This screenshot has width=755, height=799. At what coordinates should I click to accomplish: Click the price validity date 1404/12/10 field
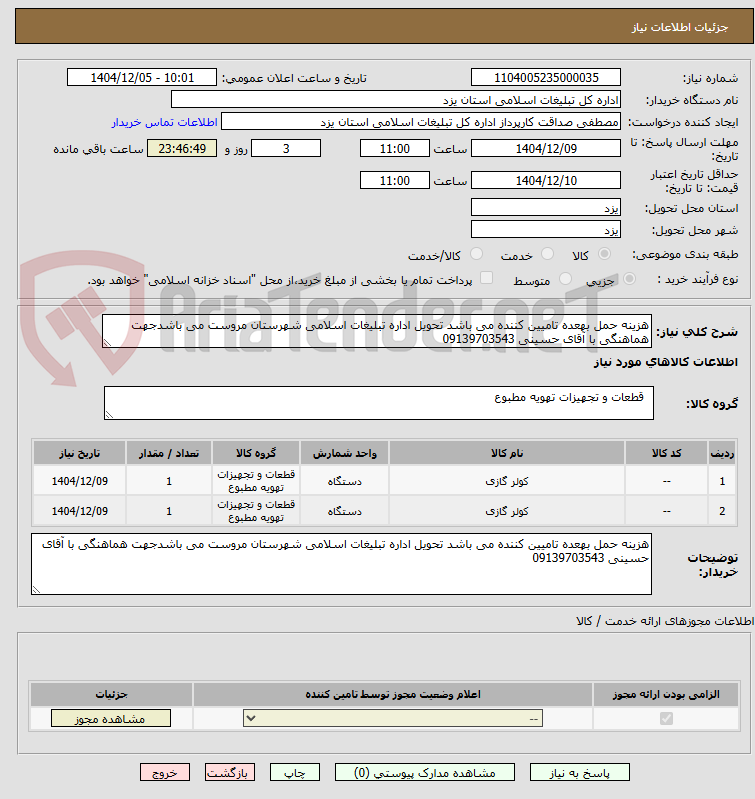[546, 180]
